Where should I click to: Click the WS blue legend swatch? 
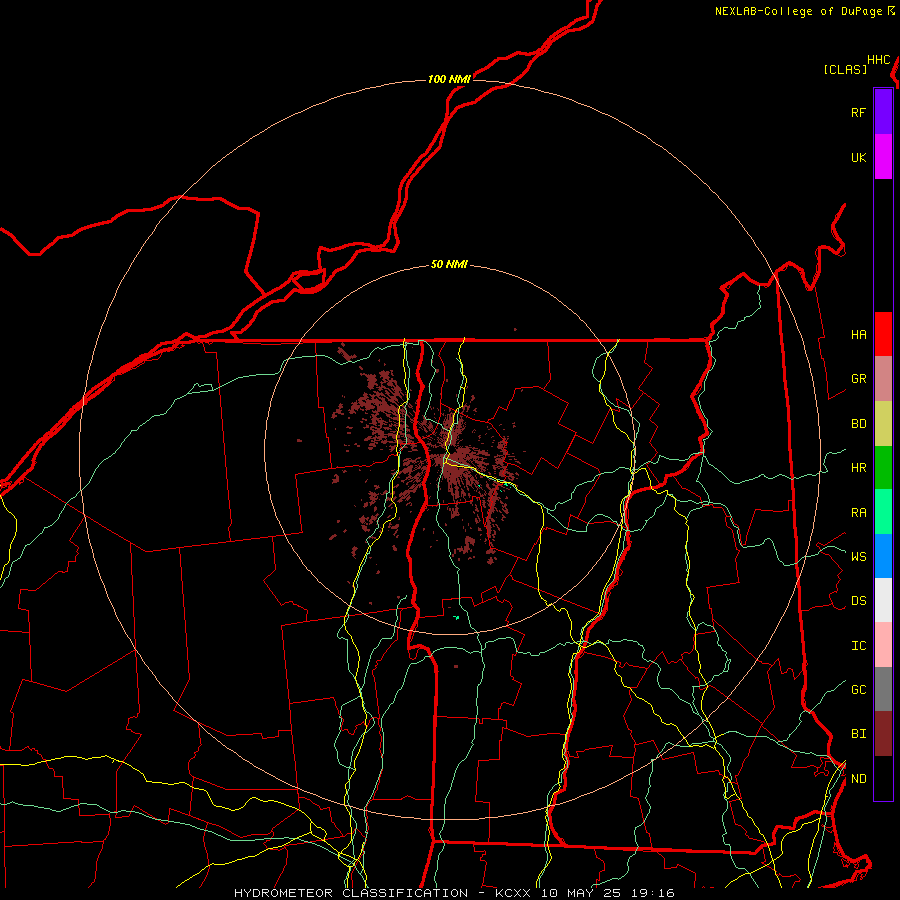coord(883,556)
